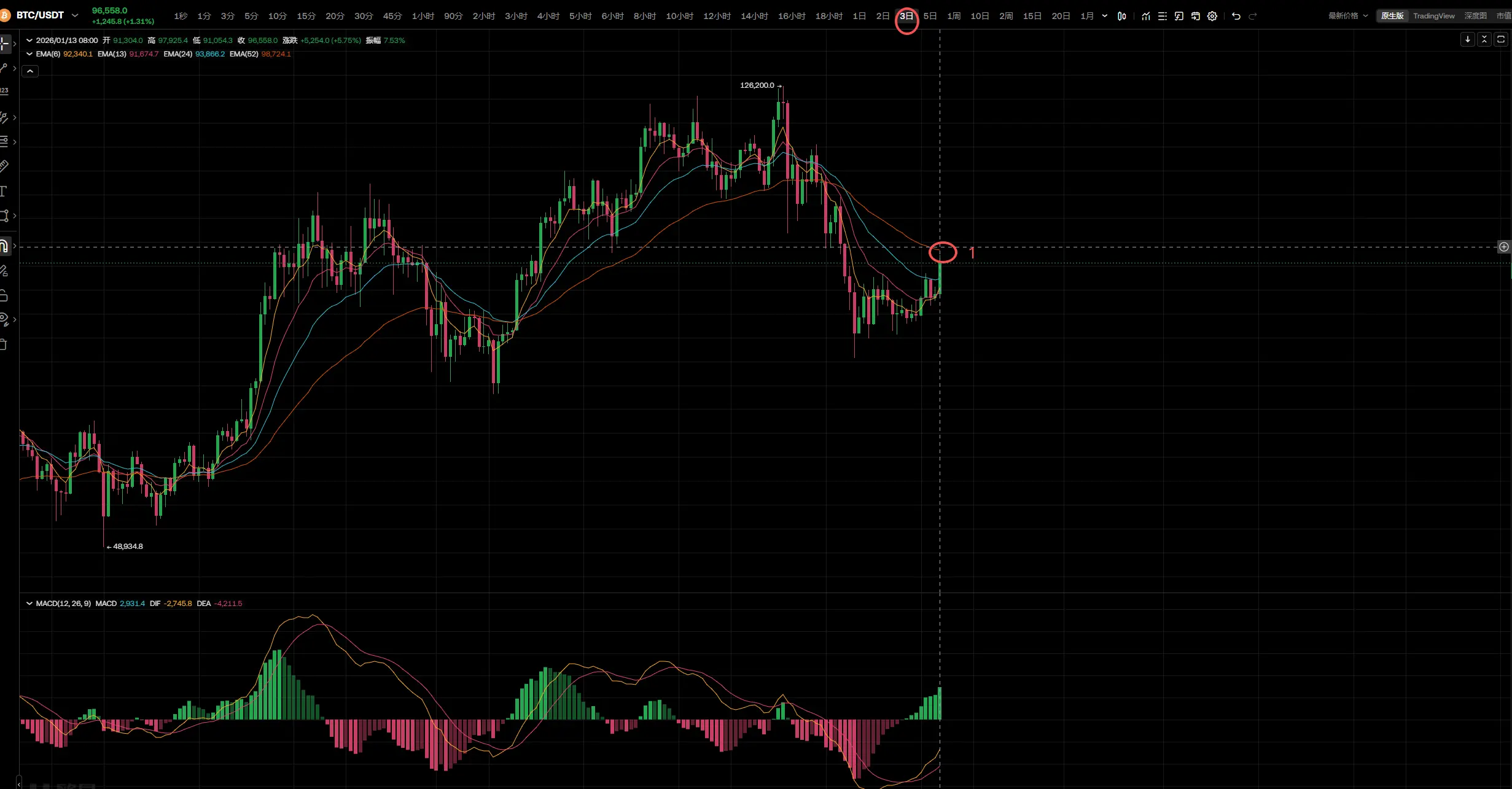Viewport: 1512px width, 789px height.
Task: Collapse the indicator legend with up chevron
Action: tap(30, 71)
